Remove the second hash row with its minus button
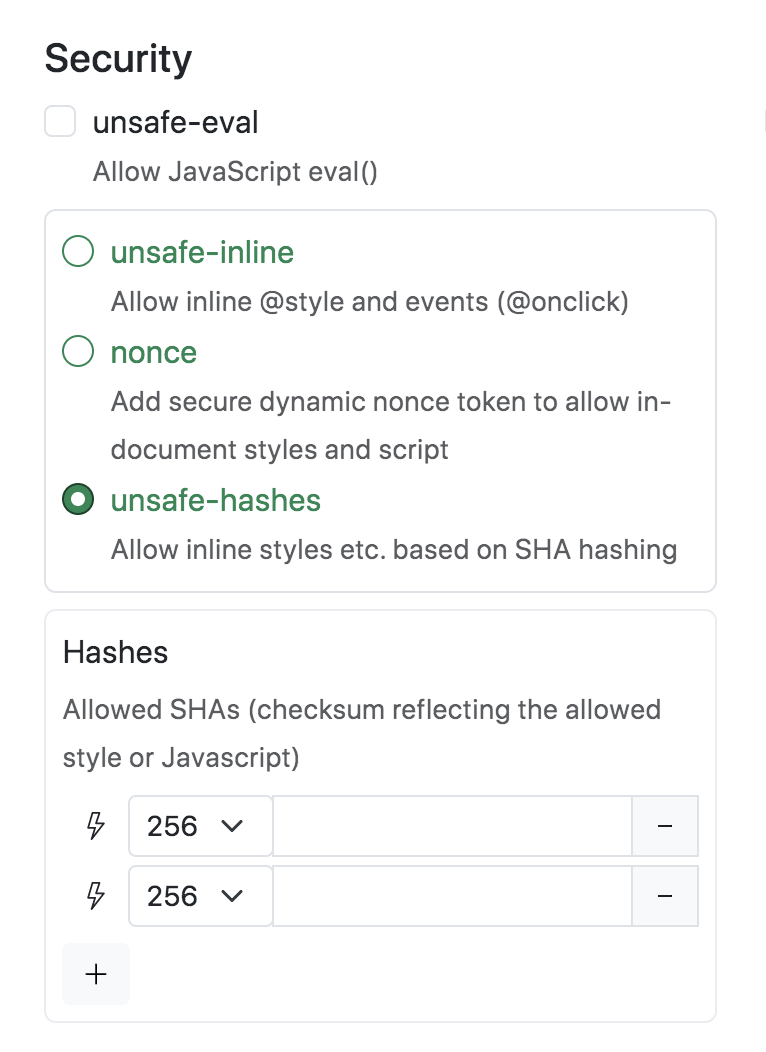766x1052 pixels. [x=665, y=896]
